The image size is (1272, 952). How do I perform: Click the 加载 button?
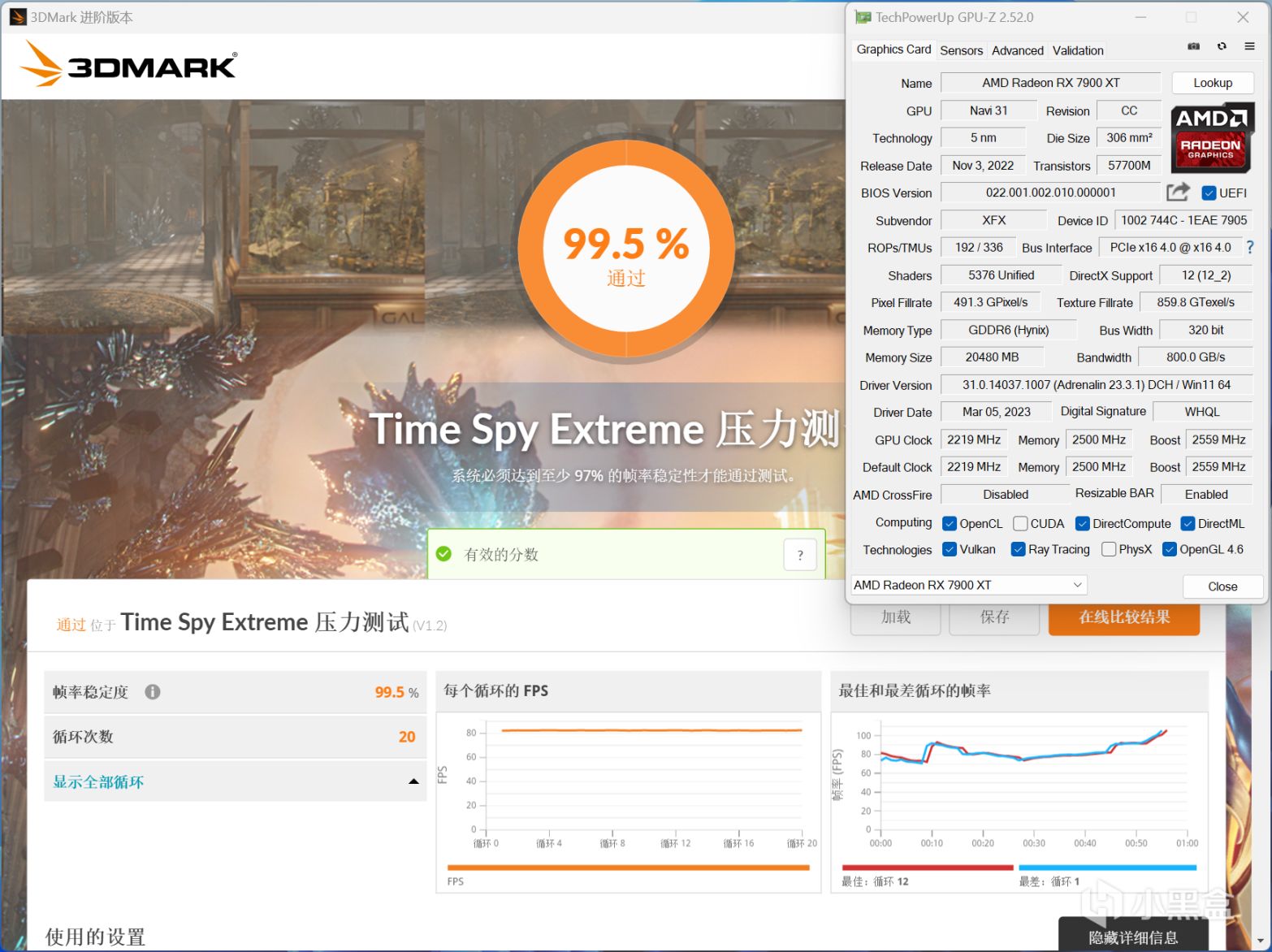point(895,617)
